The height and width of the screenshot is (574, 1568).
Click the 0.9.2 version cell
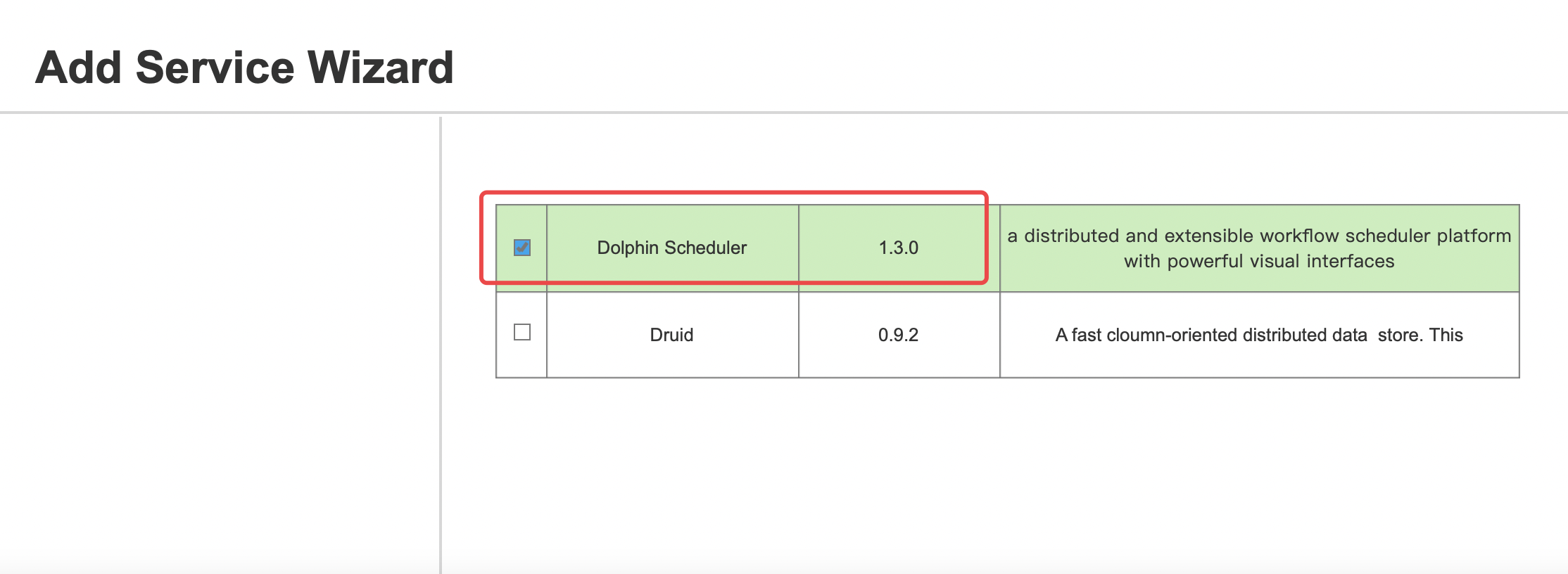(898, 335)
